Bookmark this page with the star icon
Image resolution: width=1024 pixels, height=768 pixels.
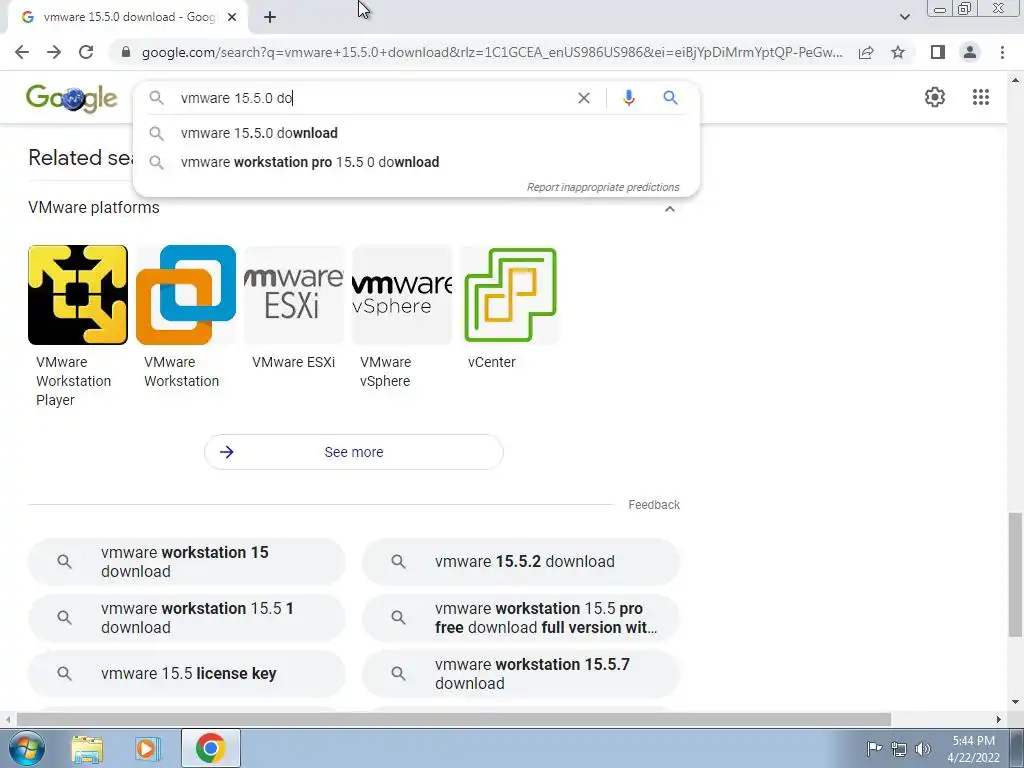[898, 52]
